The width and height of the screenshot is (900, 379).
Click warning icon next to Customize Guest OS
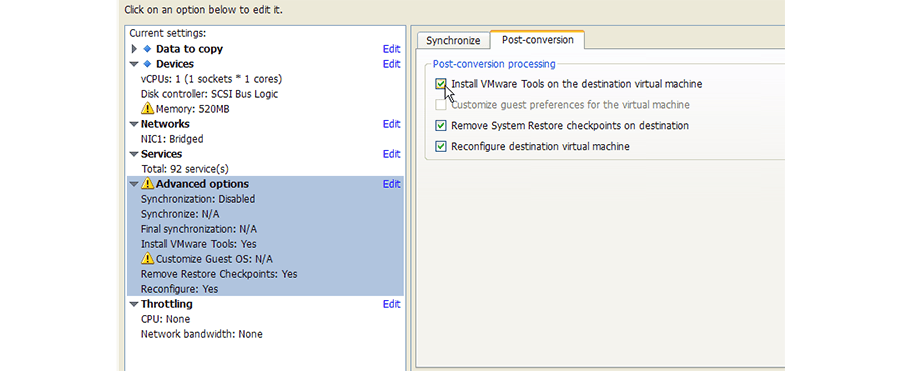[x=148, y=258]
